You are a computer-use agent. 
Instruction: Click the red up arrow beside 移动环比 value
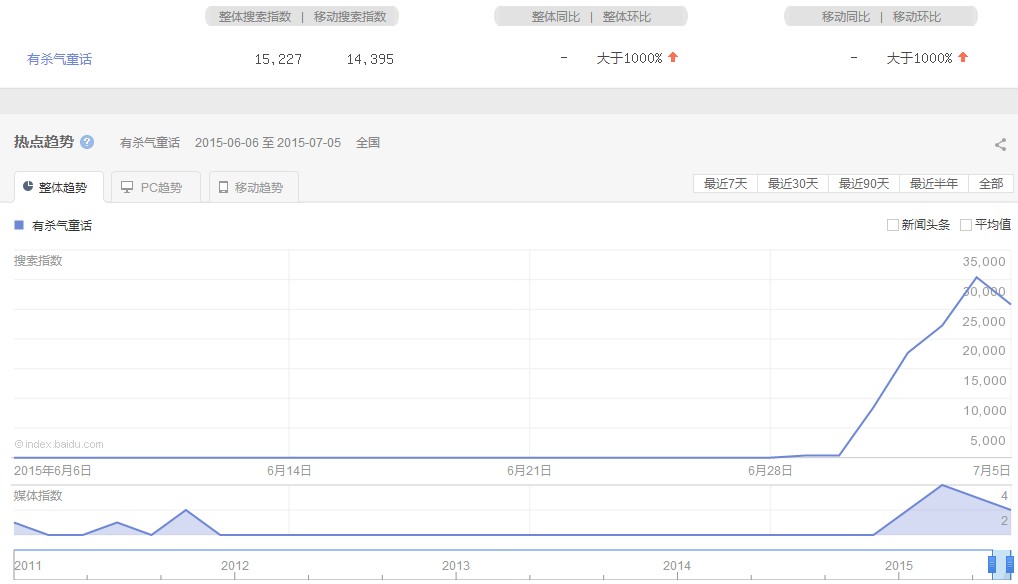963,57
